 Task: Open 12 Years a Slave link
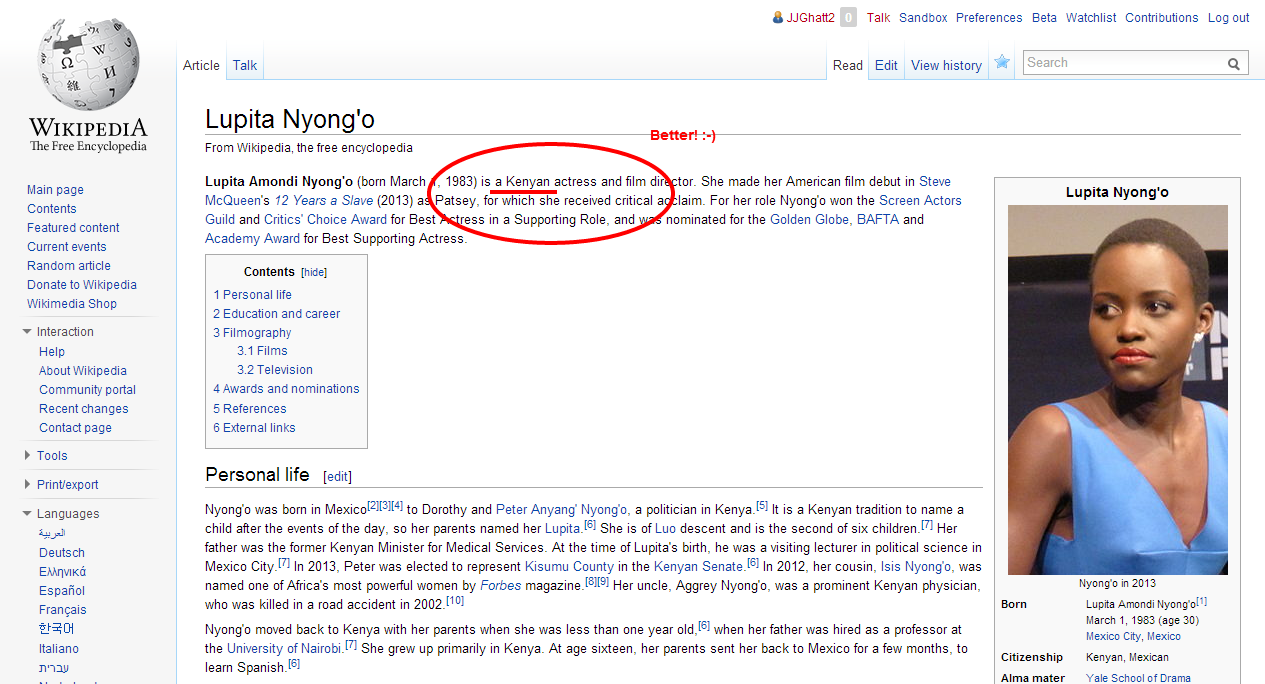[324, 201]
